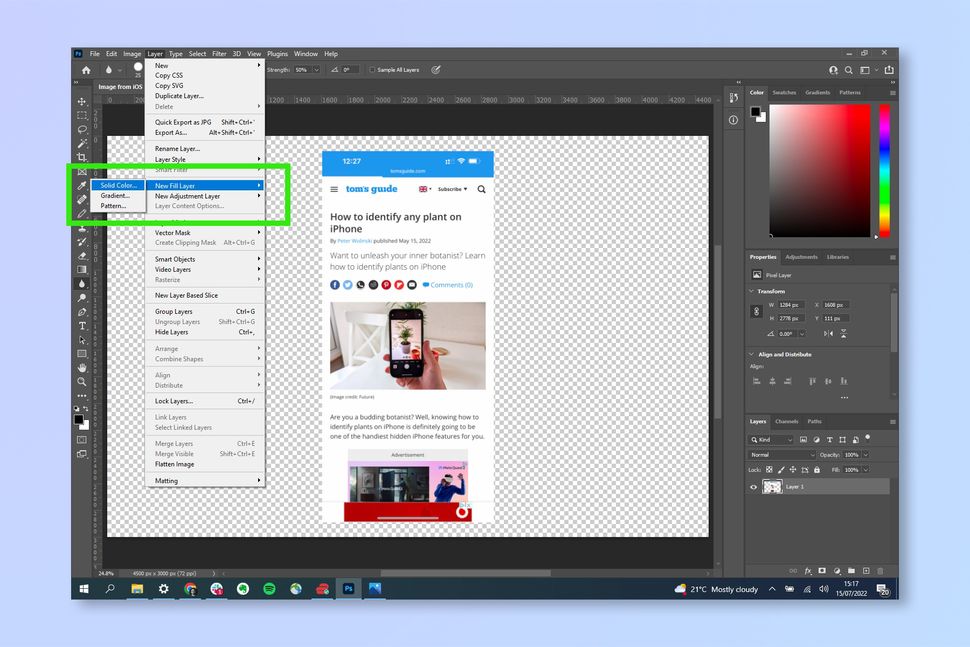Select the Eraser tool

pyautogui.click(x=82, y=255)
